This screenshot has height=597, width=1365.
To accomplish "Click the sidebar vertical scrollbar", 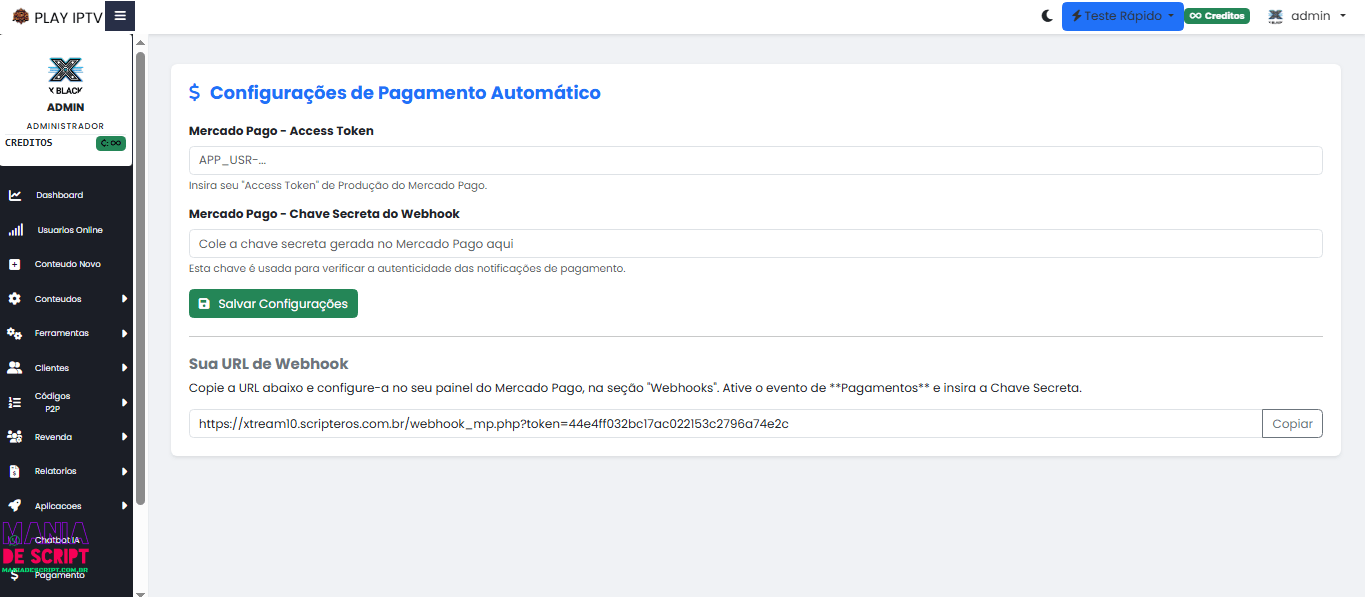I will [x=141, y=278].
